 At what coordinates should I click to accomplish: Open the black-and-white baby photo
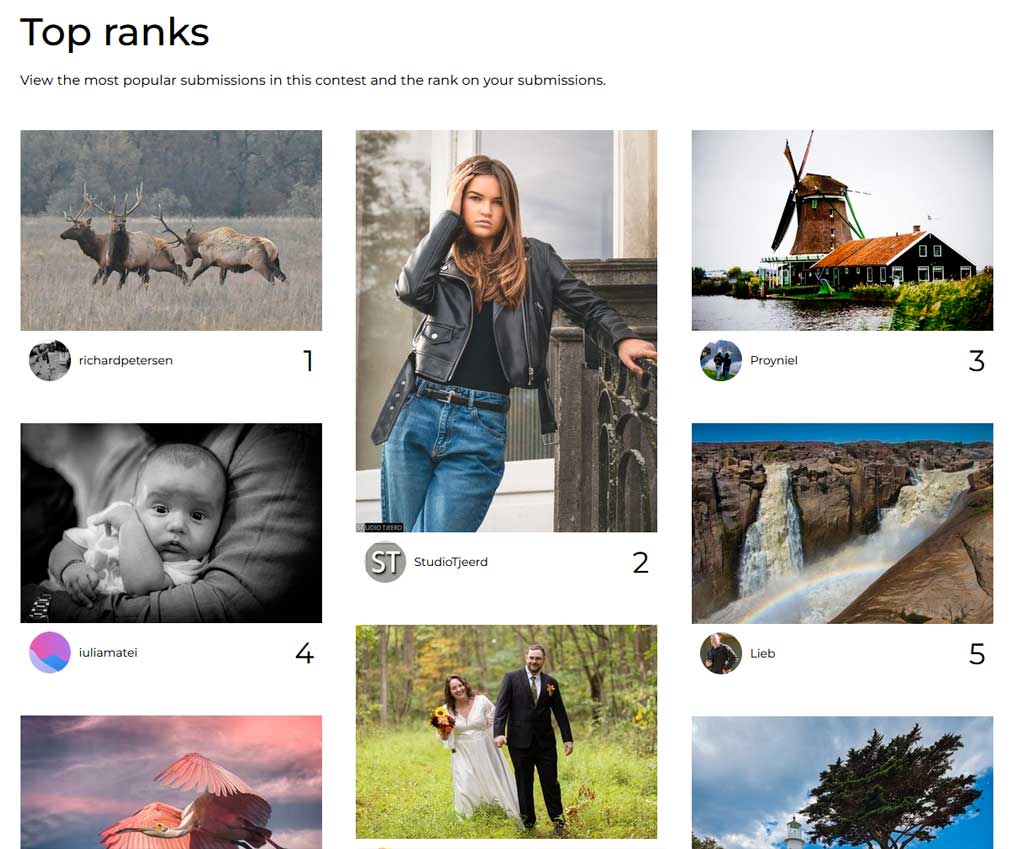(171, 523)
